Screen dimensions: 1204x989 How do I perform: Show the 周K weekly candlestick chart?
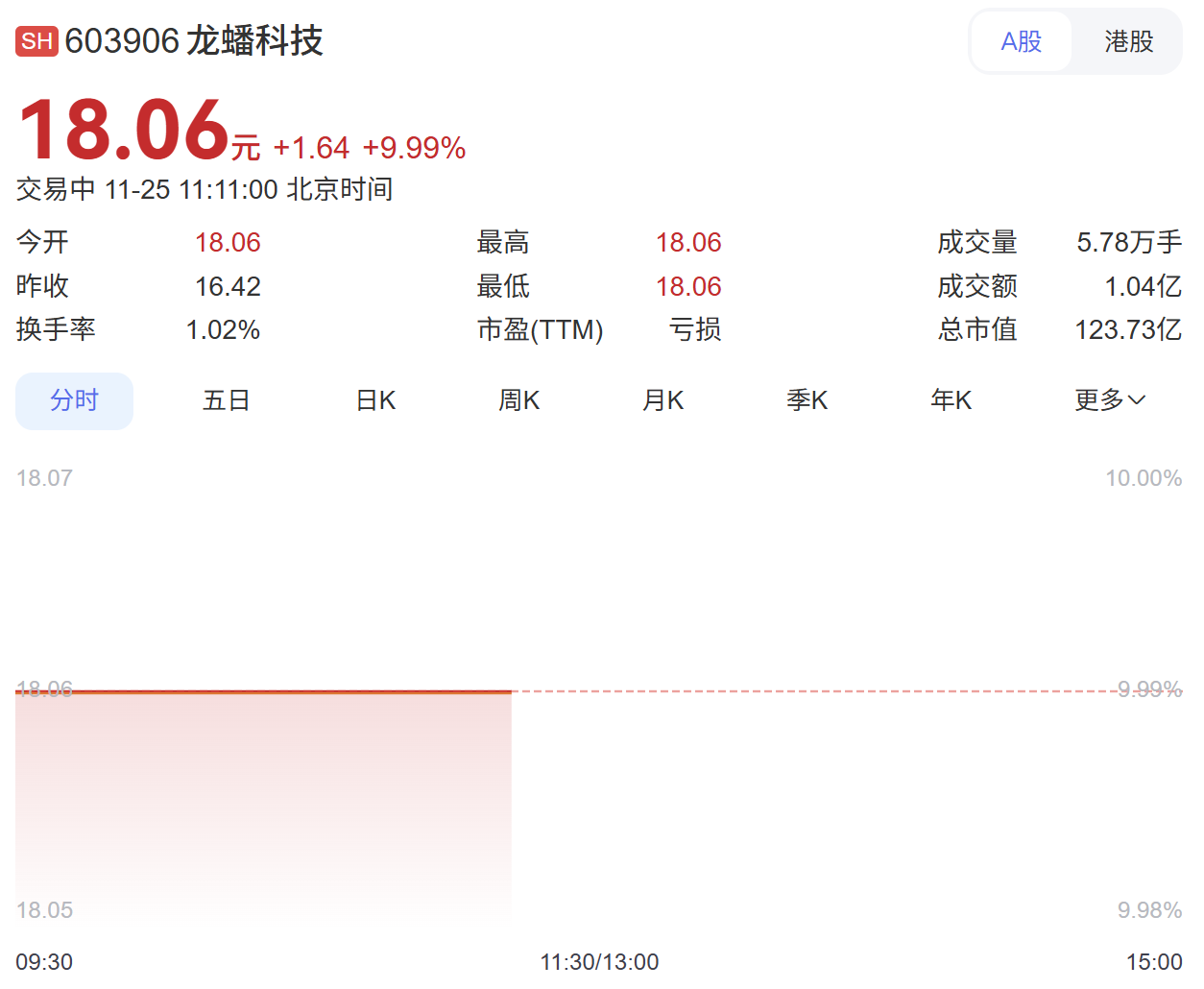point(519,400)
